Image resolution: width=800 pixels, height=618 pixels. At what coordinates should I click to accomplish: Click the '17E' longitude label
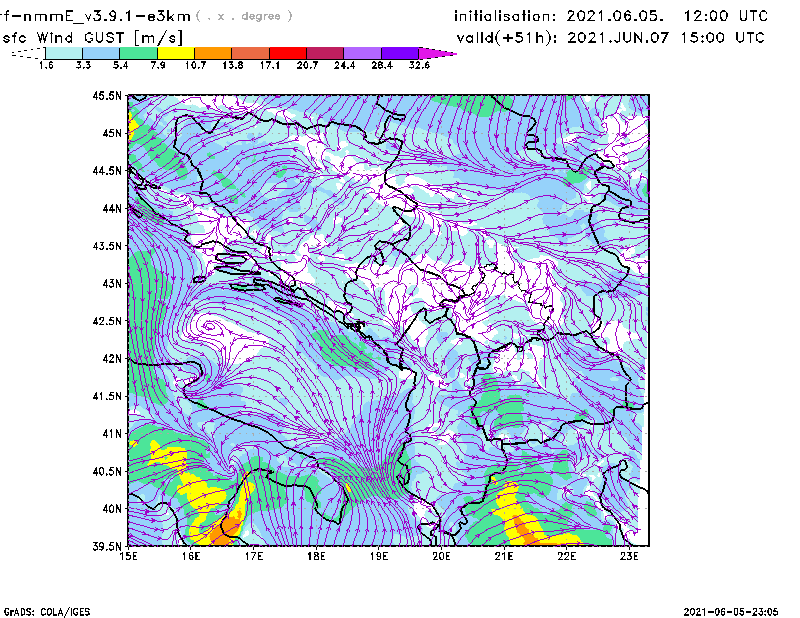(x=254, y=556)
